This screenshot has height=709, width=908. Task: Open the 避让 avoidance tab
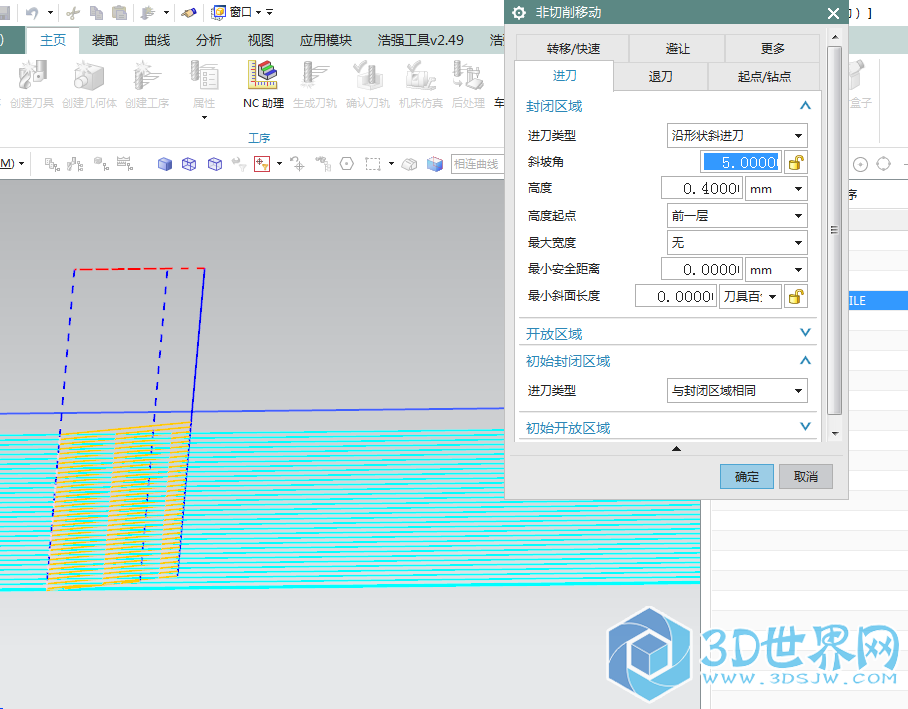tap(677, 49)
